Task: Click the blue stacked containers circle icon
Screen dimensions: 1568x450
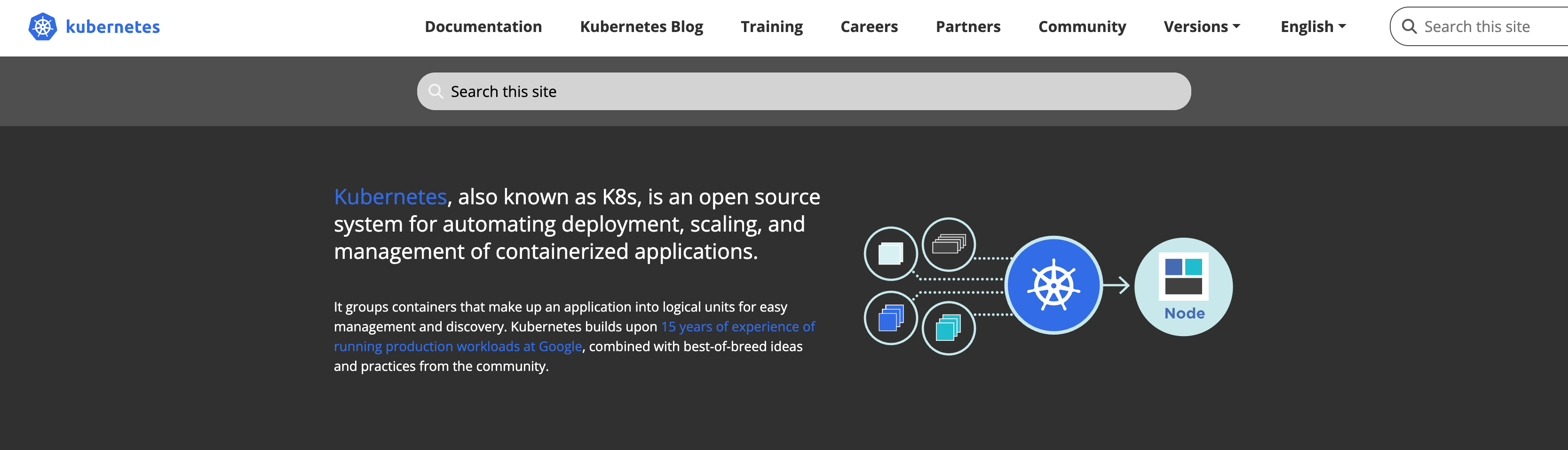Action: tap(890, 318)
